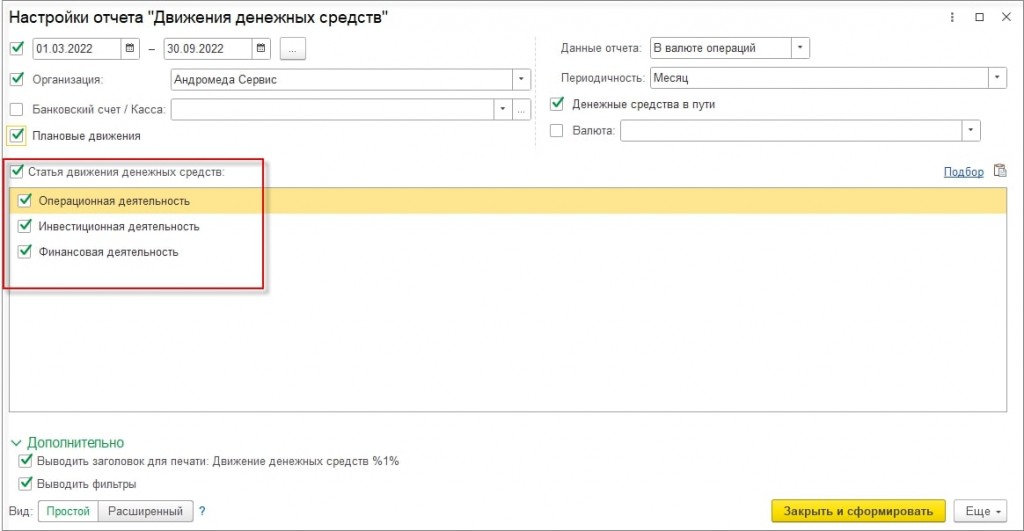Maximize the report settings window
The width and height of the screenshot is (1024, 531).
pos(979,17)
